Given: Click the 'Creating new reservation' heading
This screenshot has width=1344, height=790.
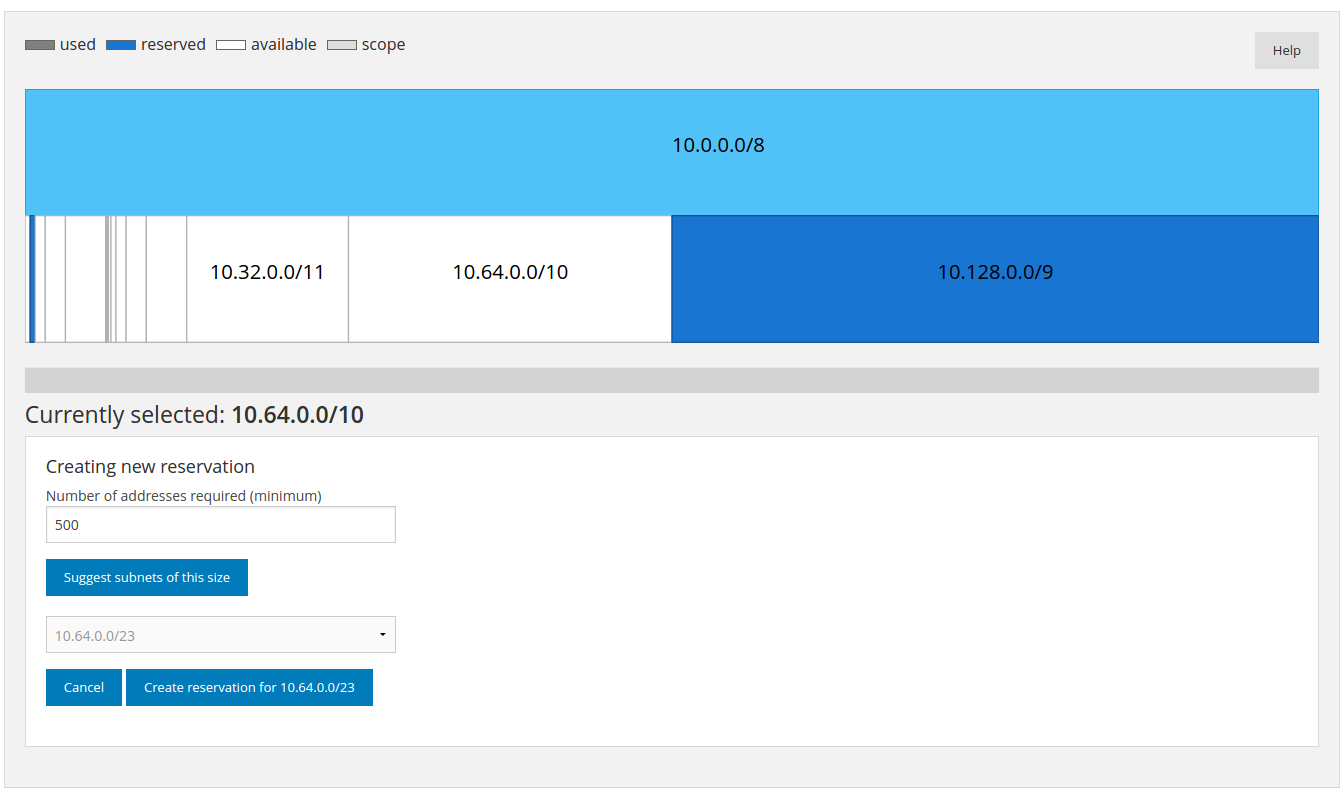Looking at the screenshot, I should pyautogui.click(x=150, y=467).
